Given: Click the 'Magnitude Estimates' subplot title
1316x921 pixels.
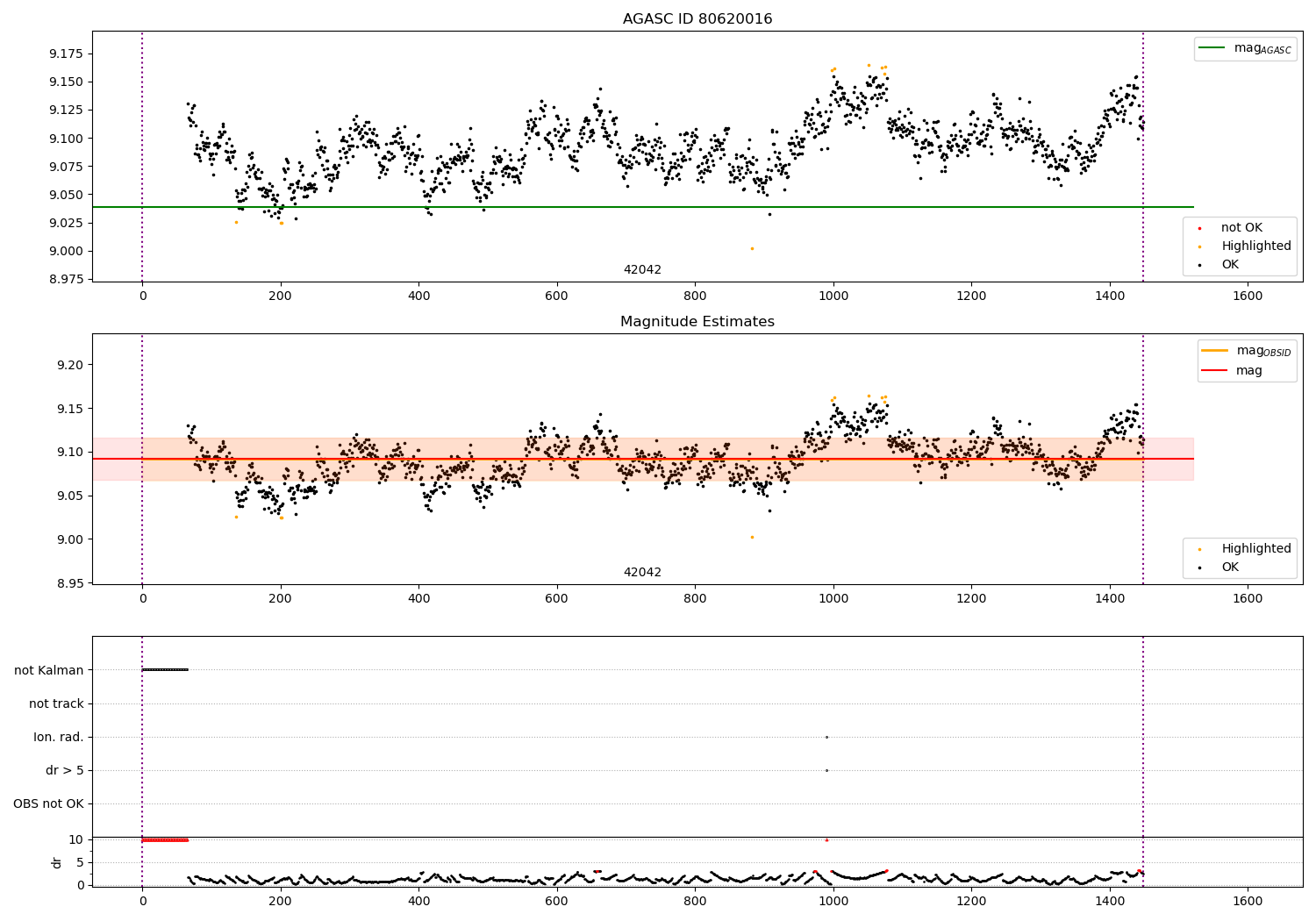Looking at the screenshot, I should 697,322.
